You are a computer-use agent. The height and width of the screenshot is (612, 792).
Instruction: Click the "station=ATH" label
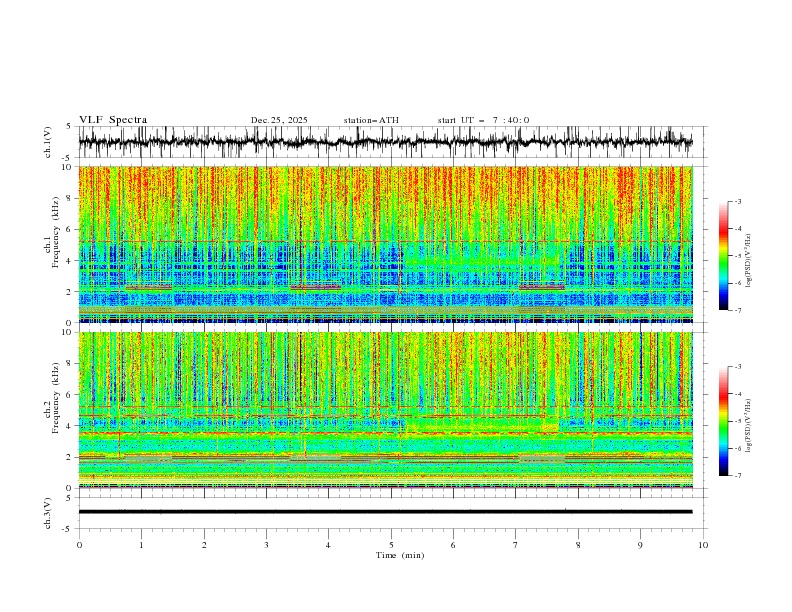click(x=371, y=120)
